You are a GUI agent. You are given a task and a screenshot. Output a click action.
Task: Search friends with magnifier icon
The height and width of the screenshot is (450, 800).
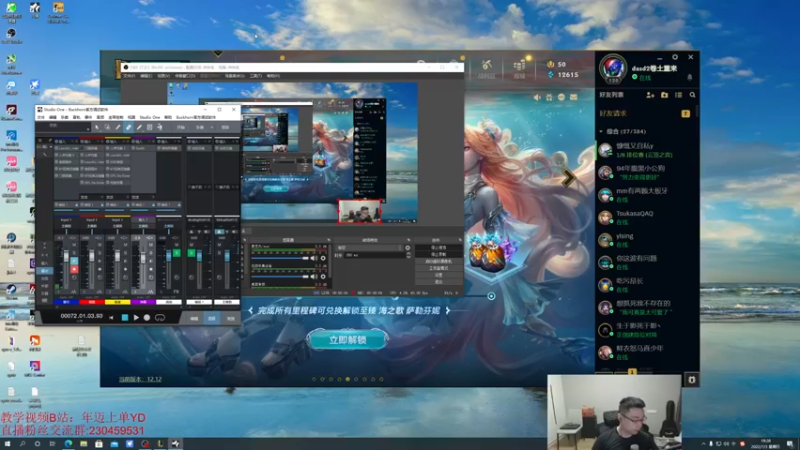click(692, 95)
